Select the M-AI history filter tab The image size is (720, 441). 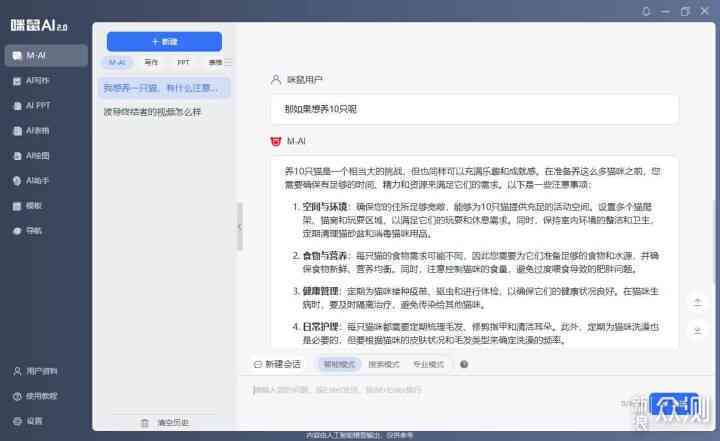(x=117, y=62)
